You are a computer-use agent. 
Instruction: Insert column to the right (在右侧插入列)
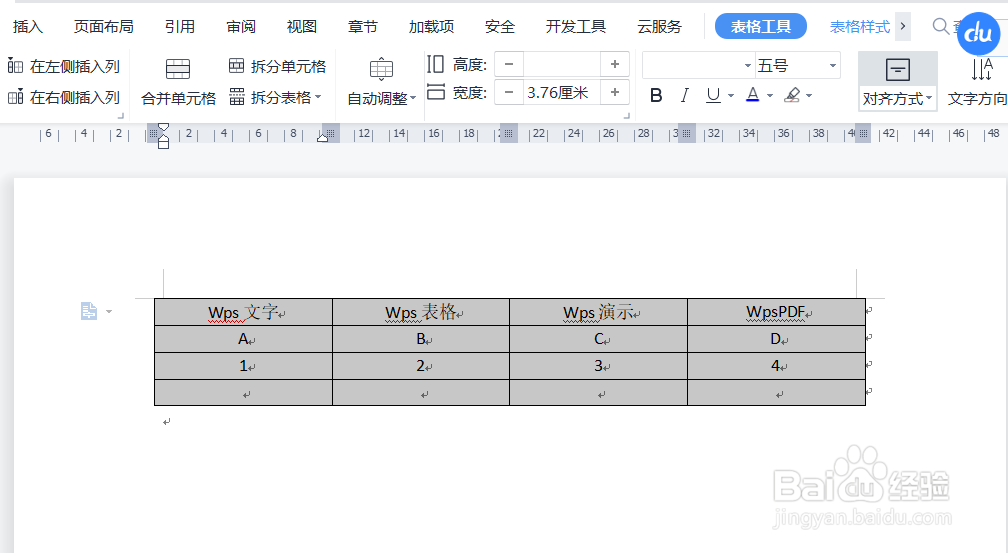(63, 97)
